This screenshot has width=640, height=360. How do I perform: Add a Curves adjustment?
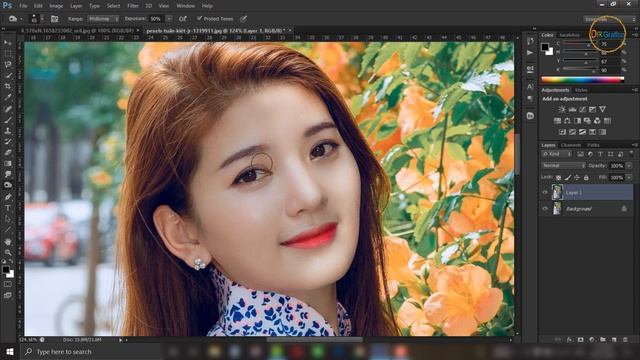[x=582, y=109]
